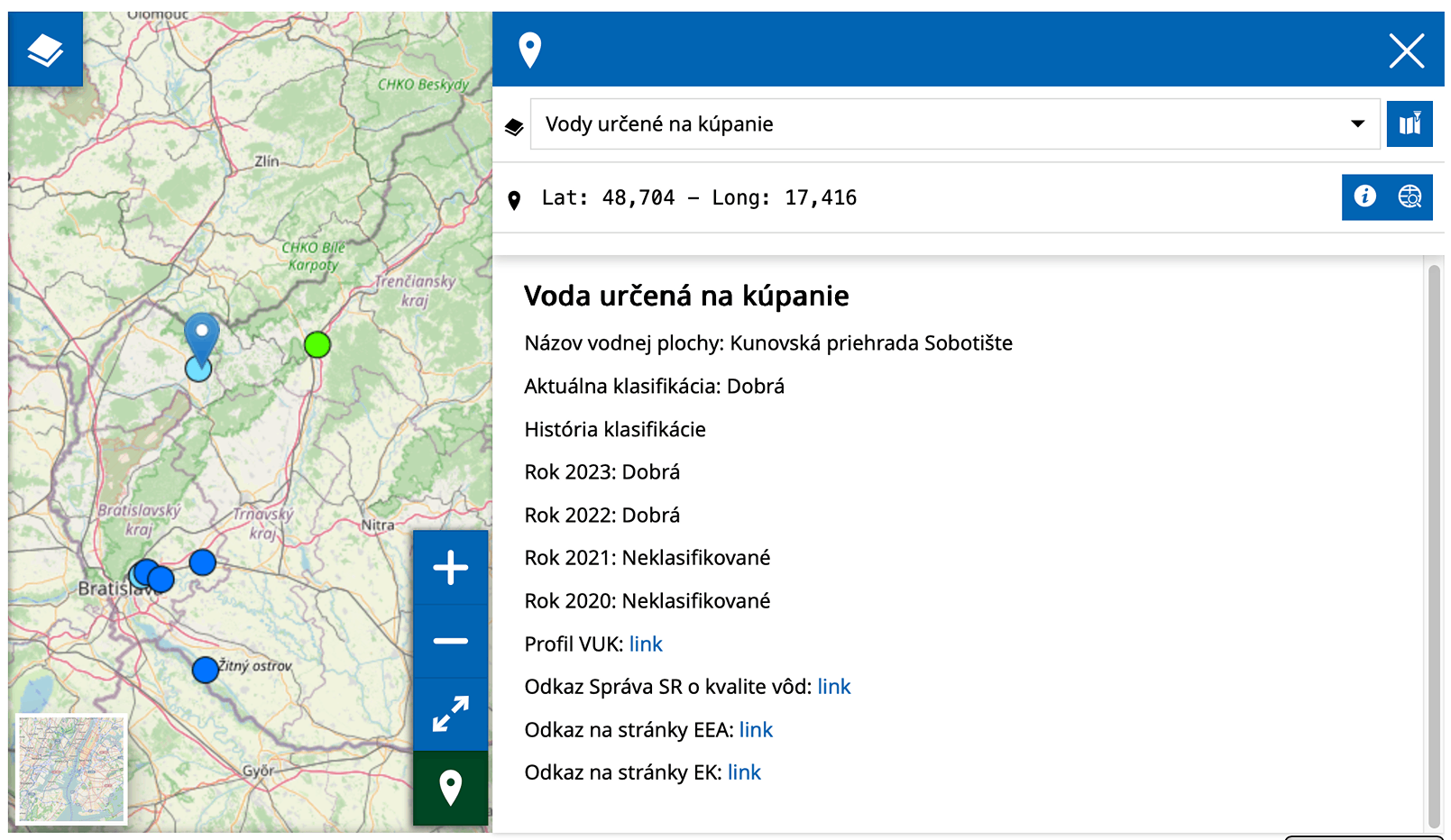The height and width of the screenshot is (840, 1451).
Task: Click 'História klasifikácie' text
Action: (615, 430)
